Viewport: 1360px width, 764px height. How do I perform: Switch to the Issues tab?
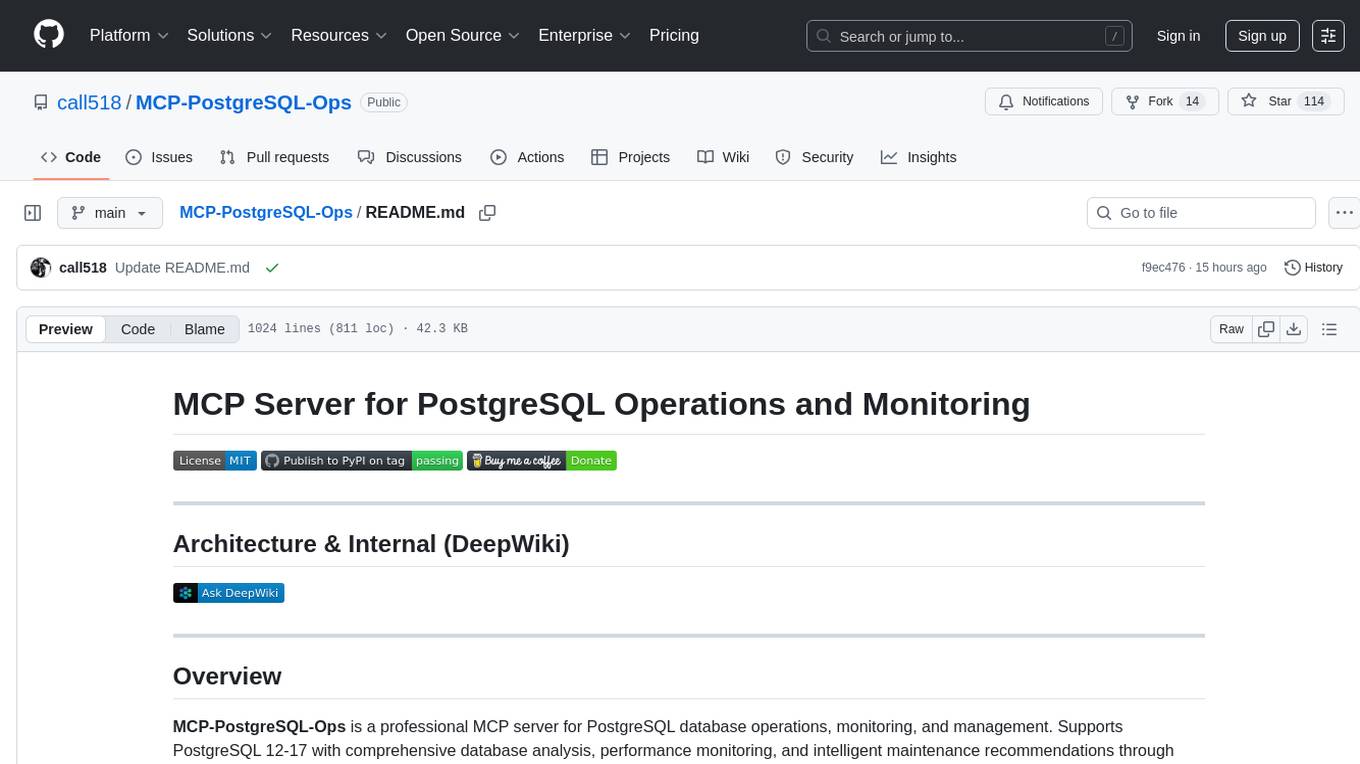click(159, 157)
